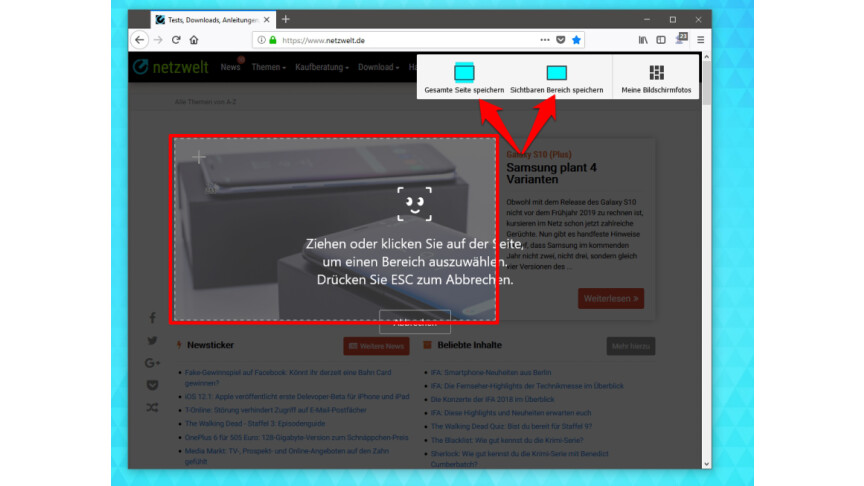This screenshot has width=864, height=486.
Task: Click the Abbrechen button
Action: click(414, 323)
